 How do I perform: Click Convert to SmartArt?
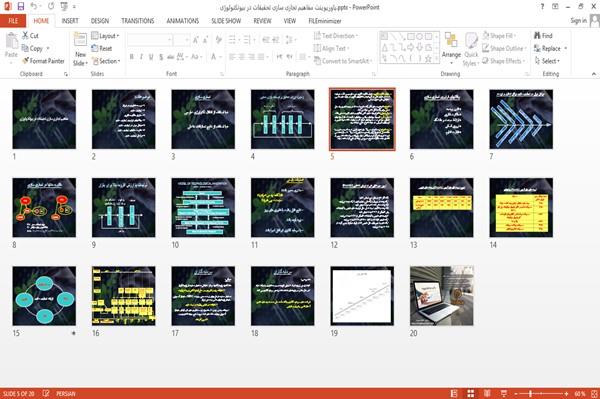point(343,61)
